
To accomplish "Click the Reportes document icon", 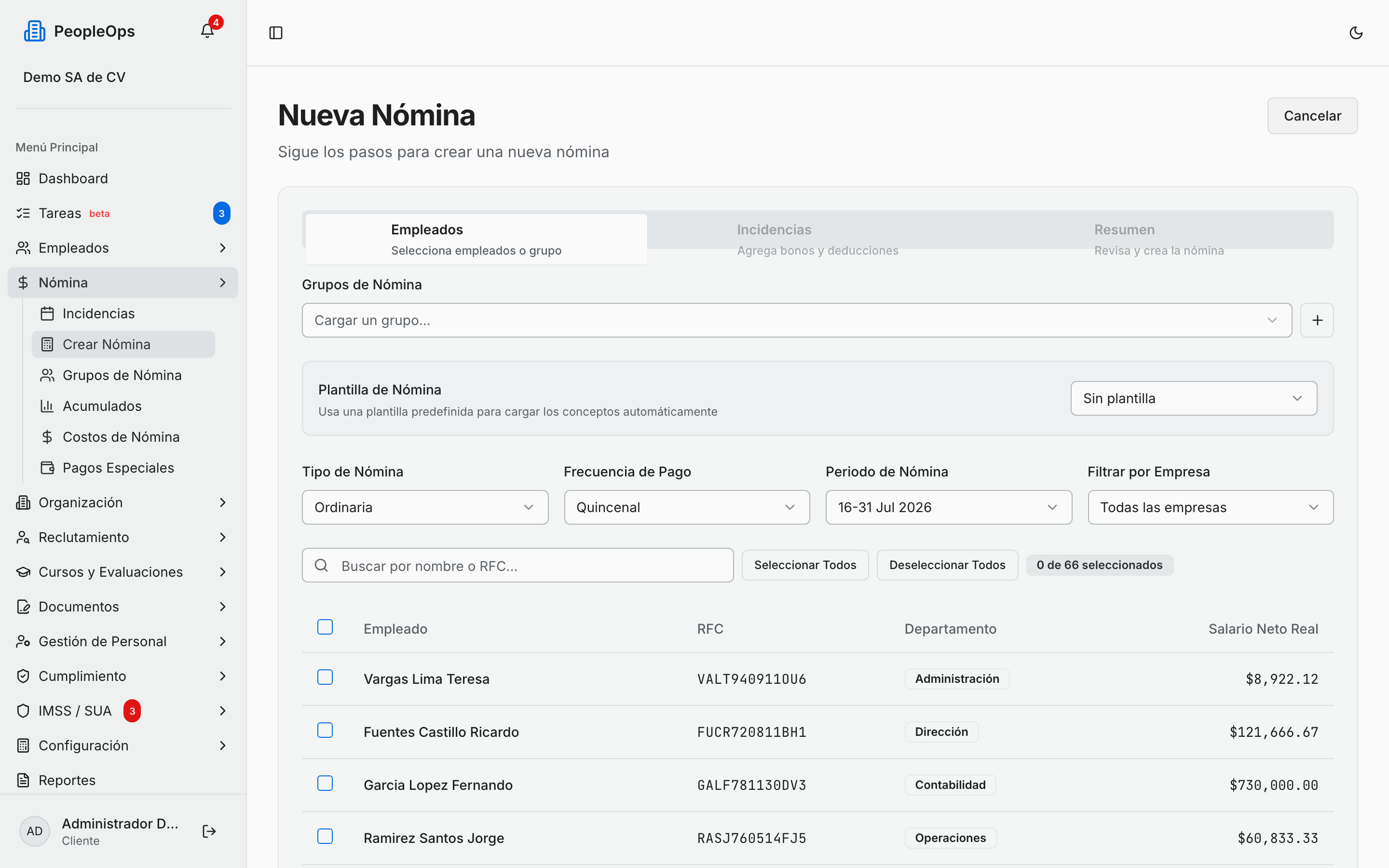I will [23, 780].
